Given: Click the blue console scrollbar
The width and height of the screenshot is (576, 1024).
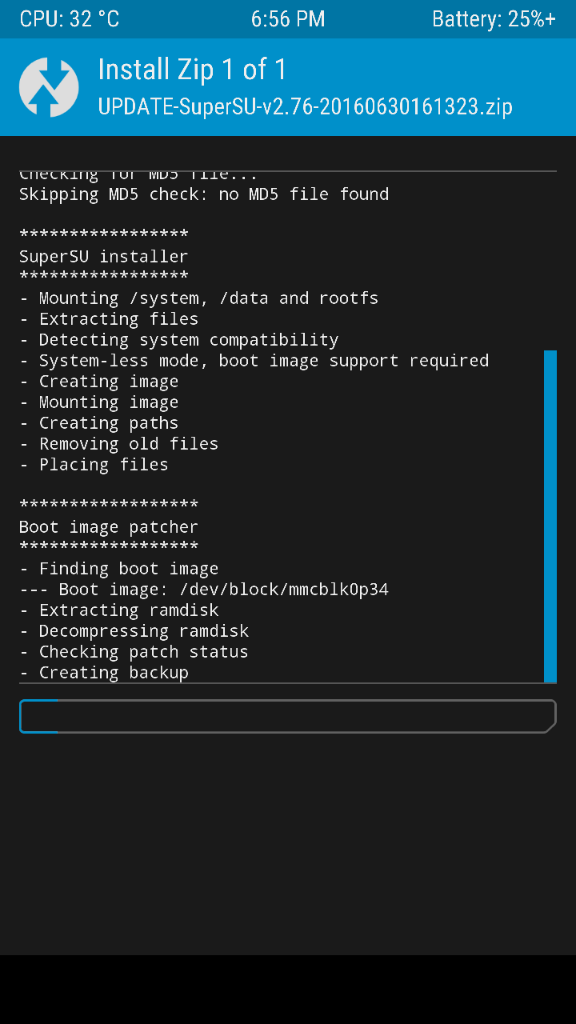Looking at the screenshot, I should [x=550, y=517].
